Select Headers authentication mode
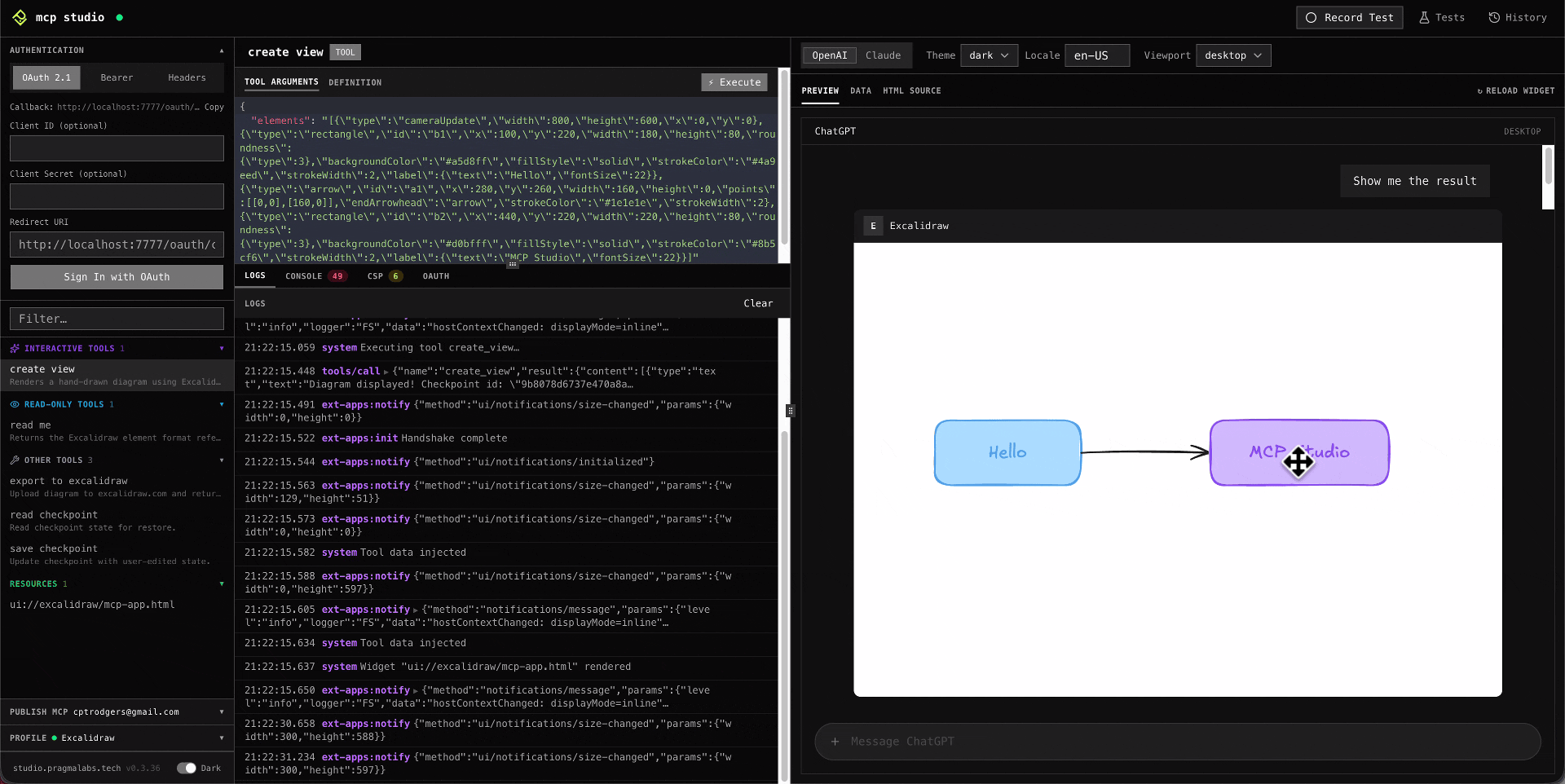 [187, 77]
